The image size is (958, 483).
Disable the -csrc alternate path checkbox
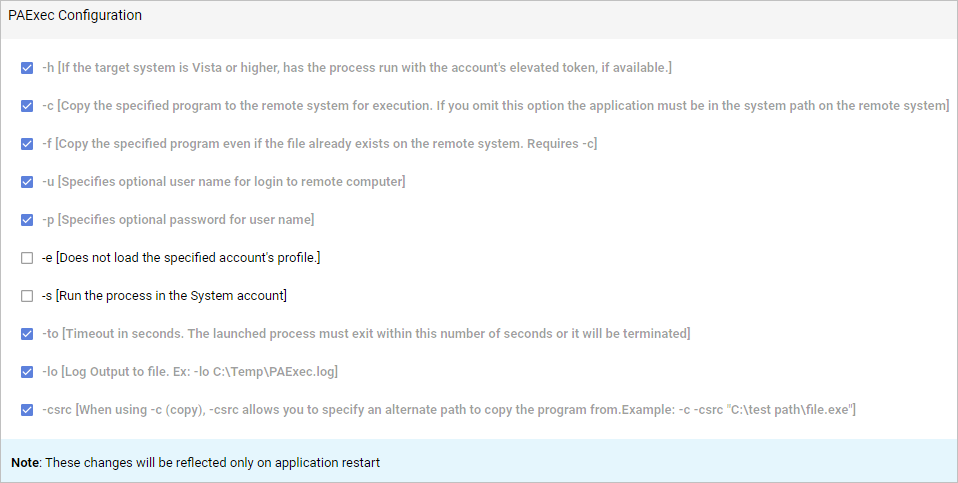coord(27,410)
